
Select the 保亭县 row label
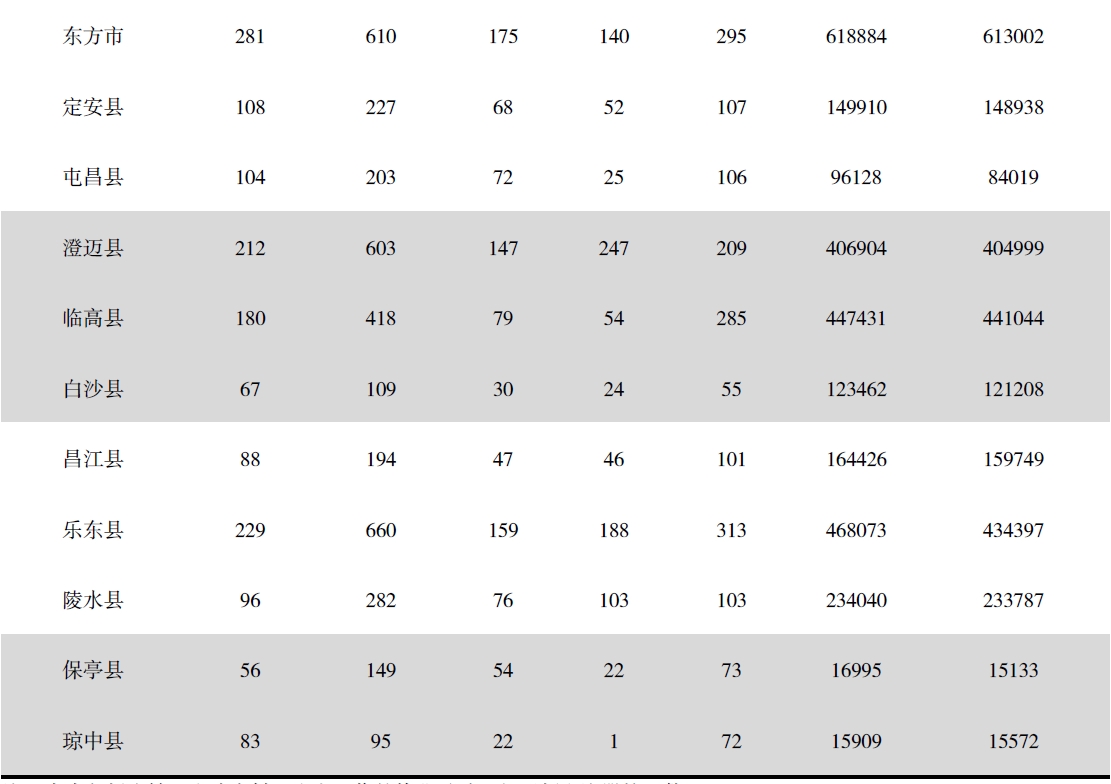(93, 671)
